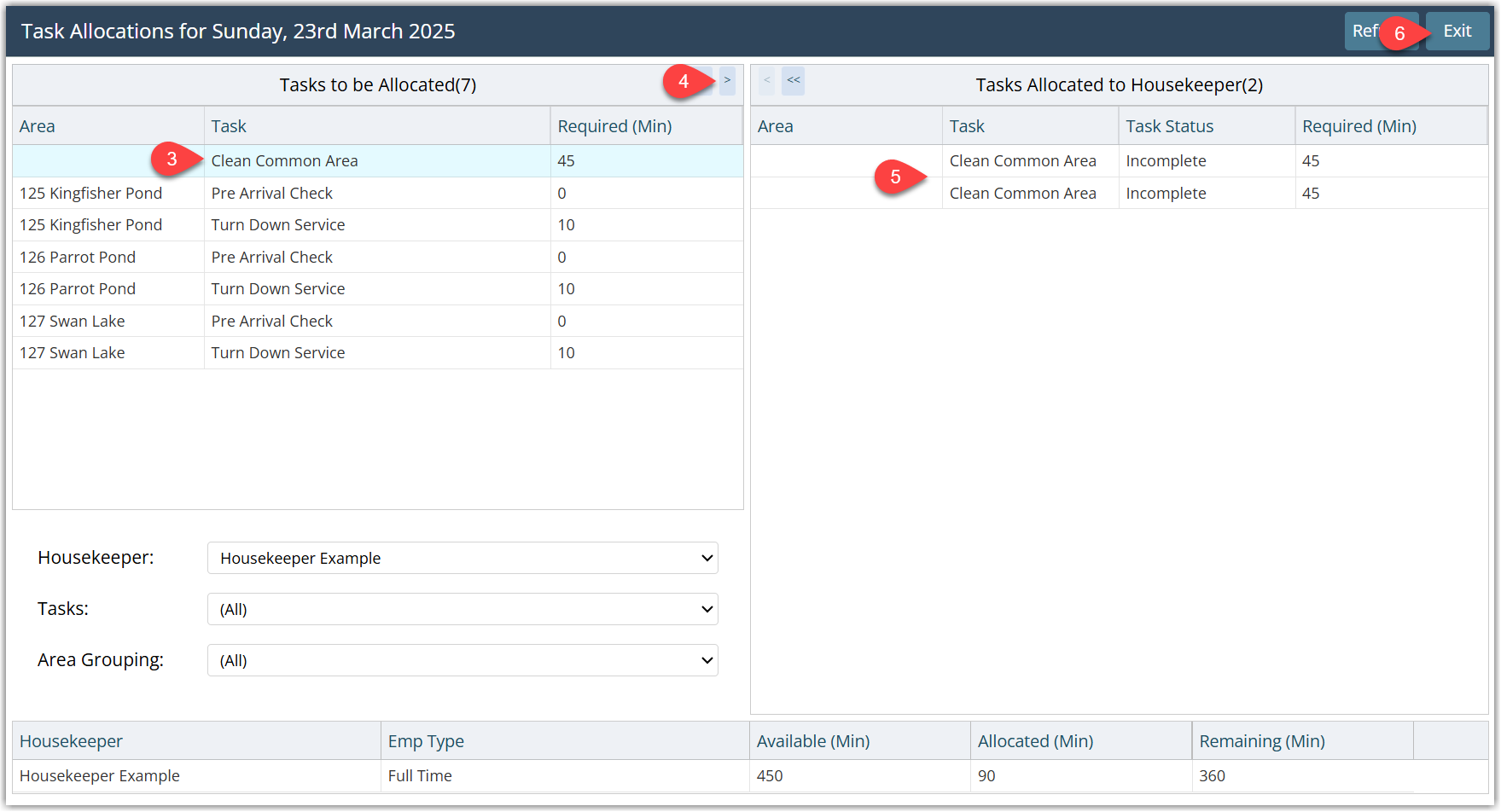Select the highlighted Clean Common Area task row
The height and width of the screenshot is (812, 1501).
coord(377,161)
